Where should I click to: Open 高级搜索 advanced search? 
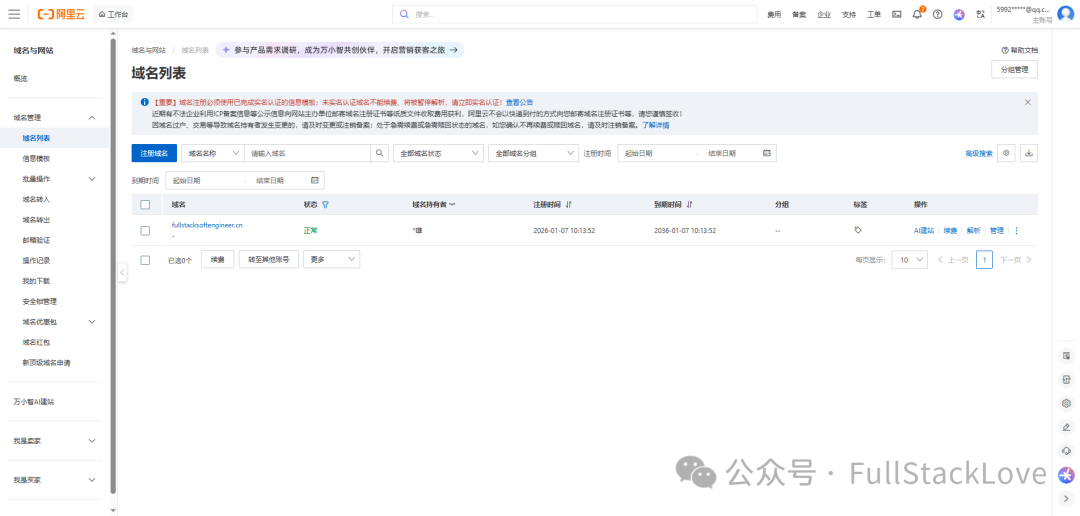pos(979,154)
